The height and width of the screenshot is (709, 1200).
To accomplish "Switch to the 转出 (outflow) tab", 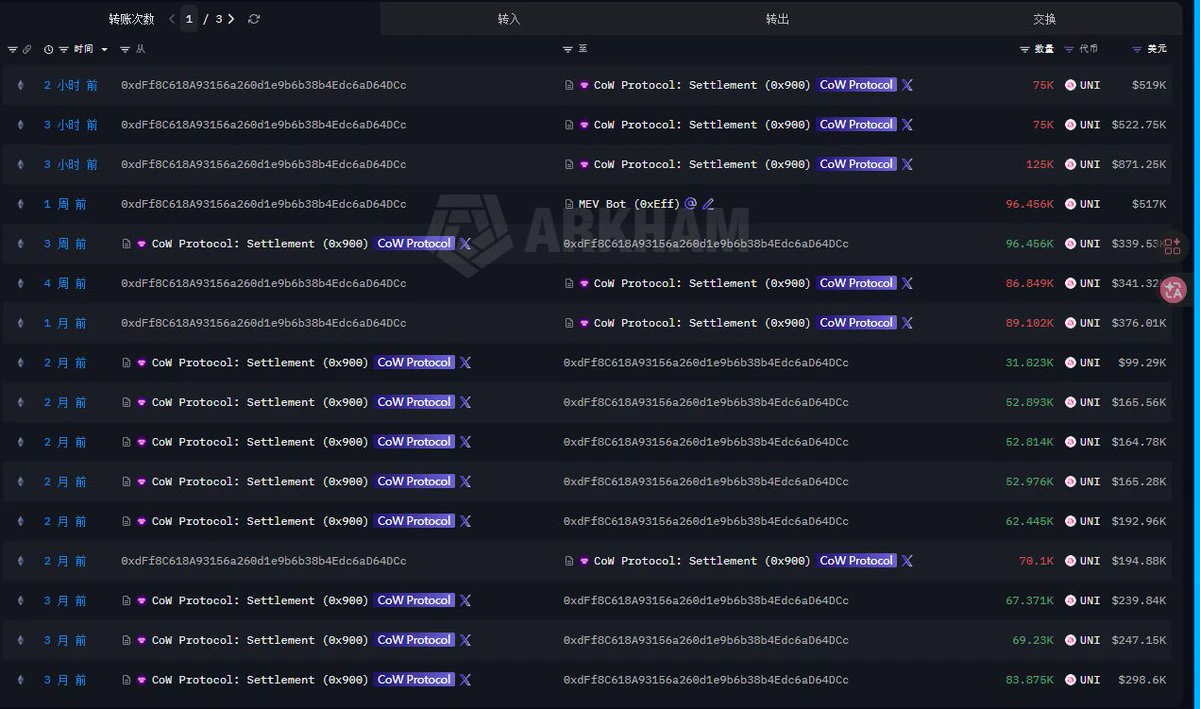I will point(777,19).
